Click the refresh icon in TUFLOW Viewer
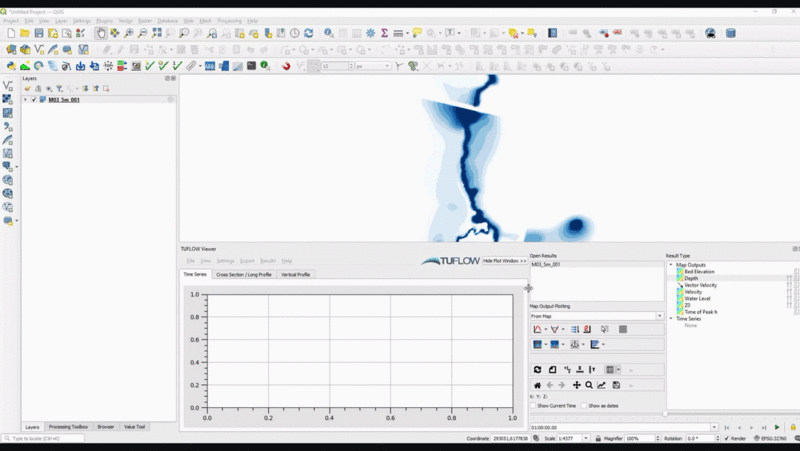The image size is (800, 451). [537, 370]
